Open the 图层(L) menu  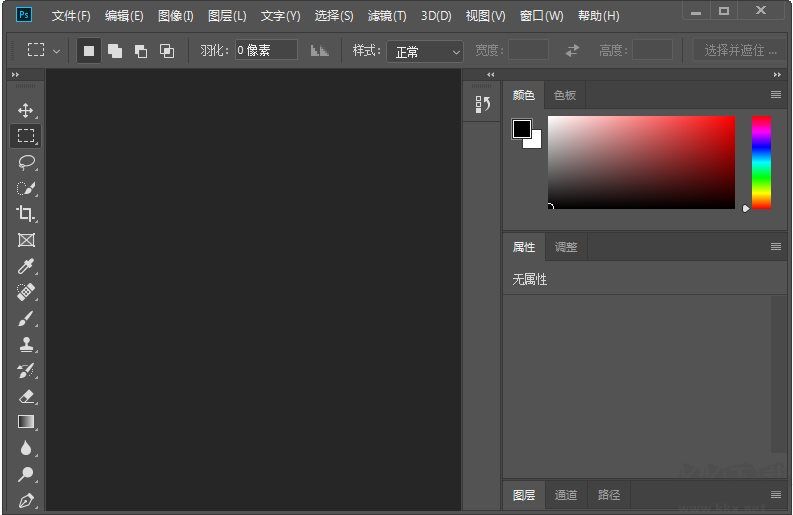pyautogui.click(x=227, y=16)
